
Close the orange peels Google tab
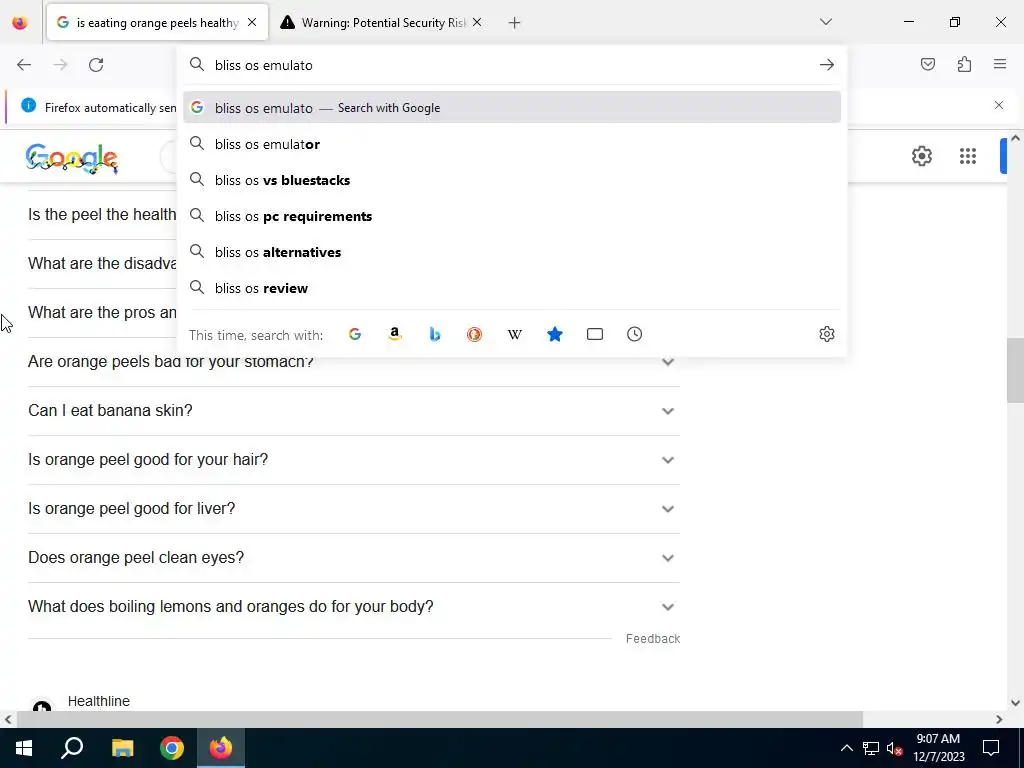[252, 22]
